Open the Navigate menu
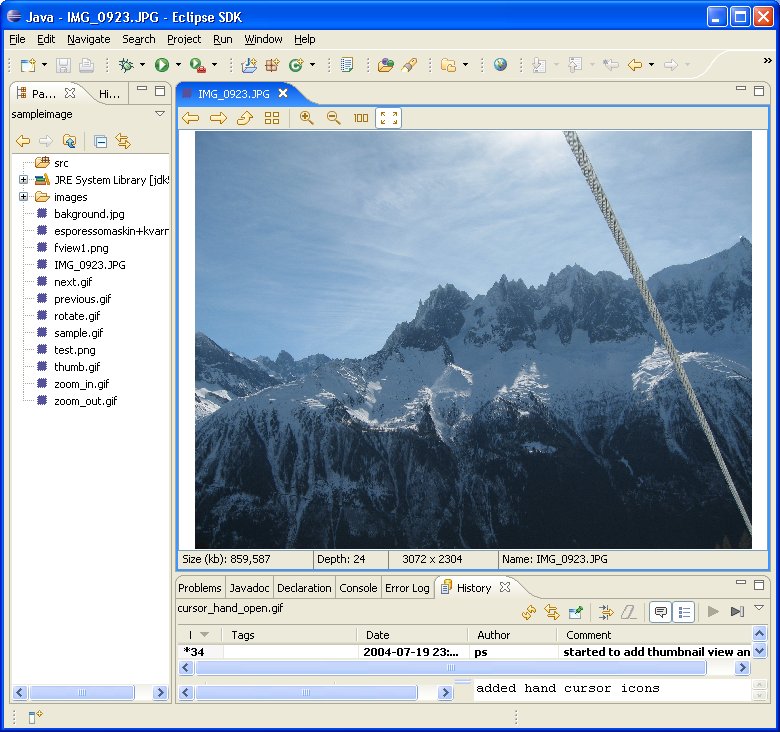The width and height of the screenshot is (780, 732). click(88, 39)
